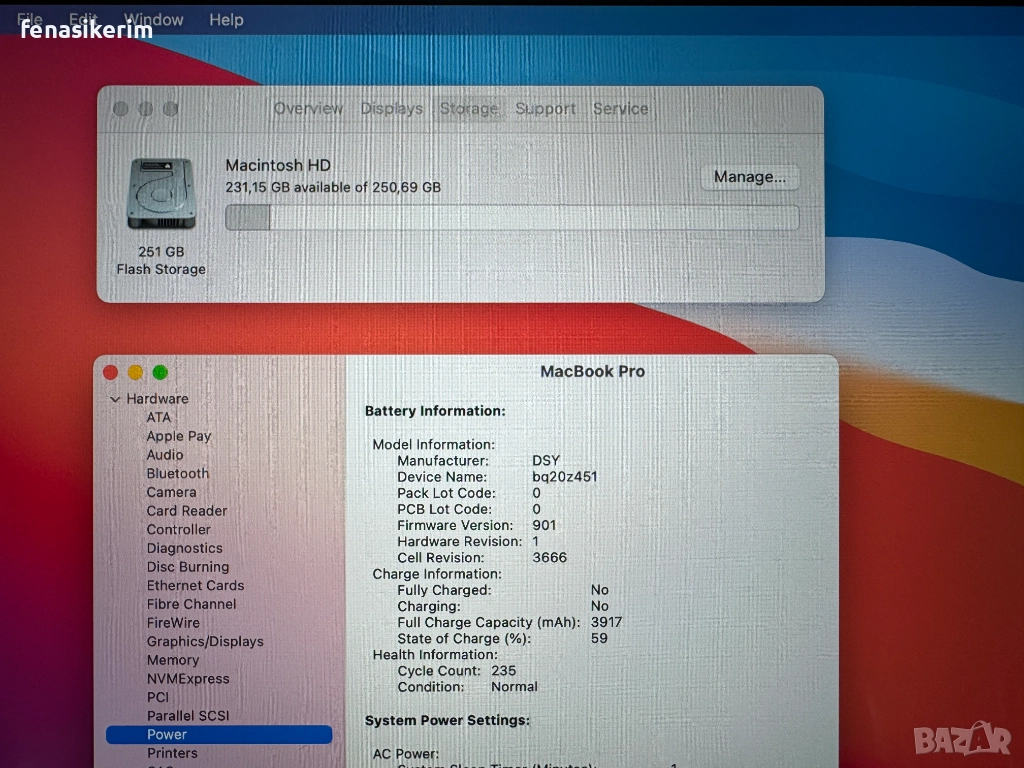Open the Overview tab
The height and width of the screenshot is (768, 1024).
click(308, 109)
